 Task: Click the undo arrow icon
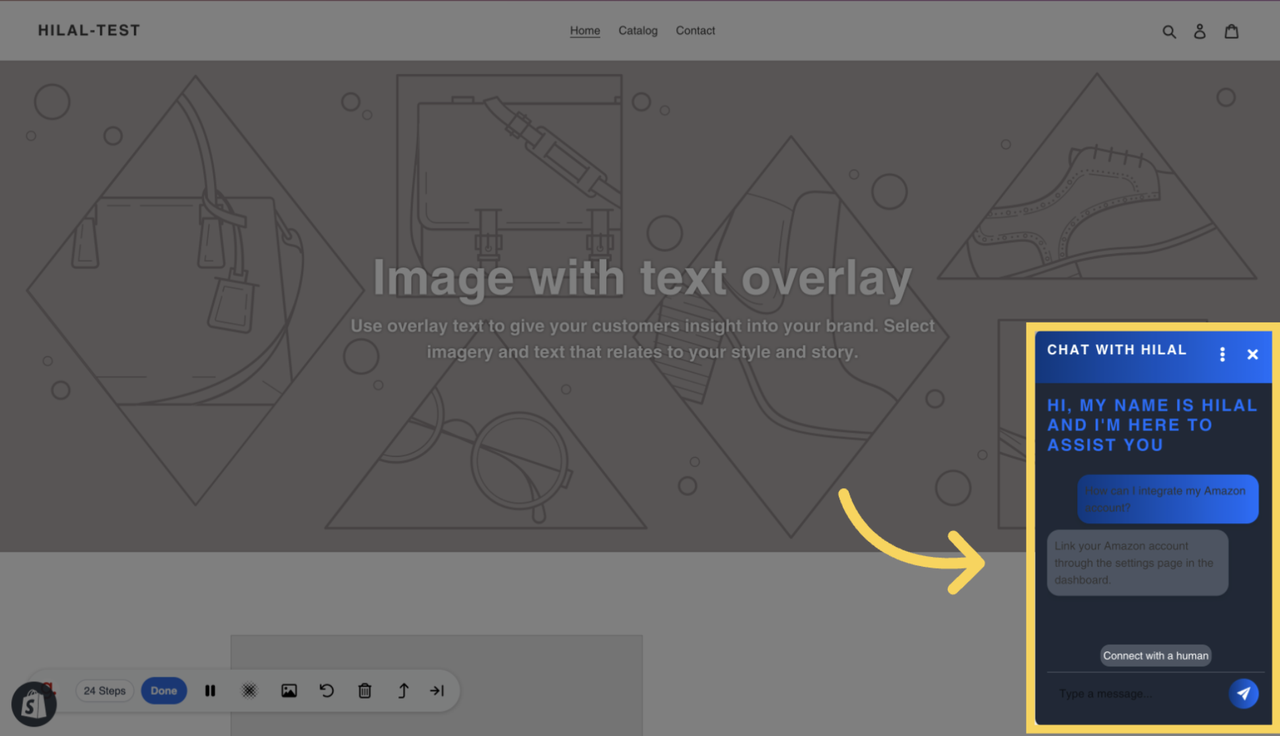click(327, 690)
